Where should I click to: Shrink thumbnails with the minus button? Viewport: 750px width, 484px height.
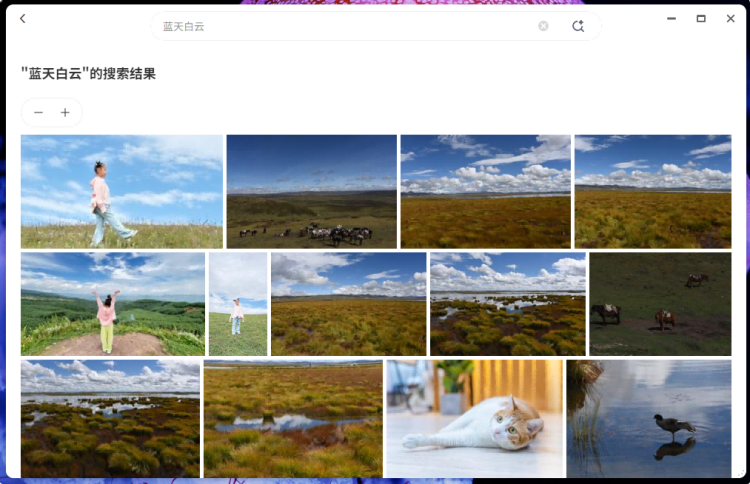[x=38, y=113]
